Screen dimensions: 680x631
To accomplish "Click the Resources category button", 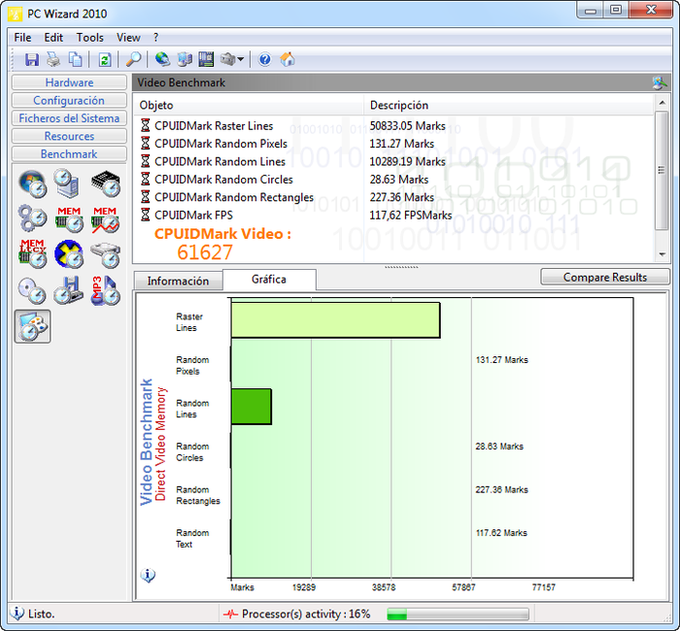I will 69,136.
